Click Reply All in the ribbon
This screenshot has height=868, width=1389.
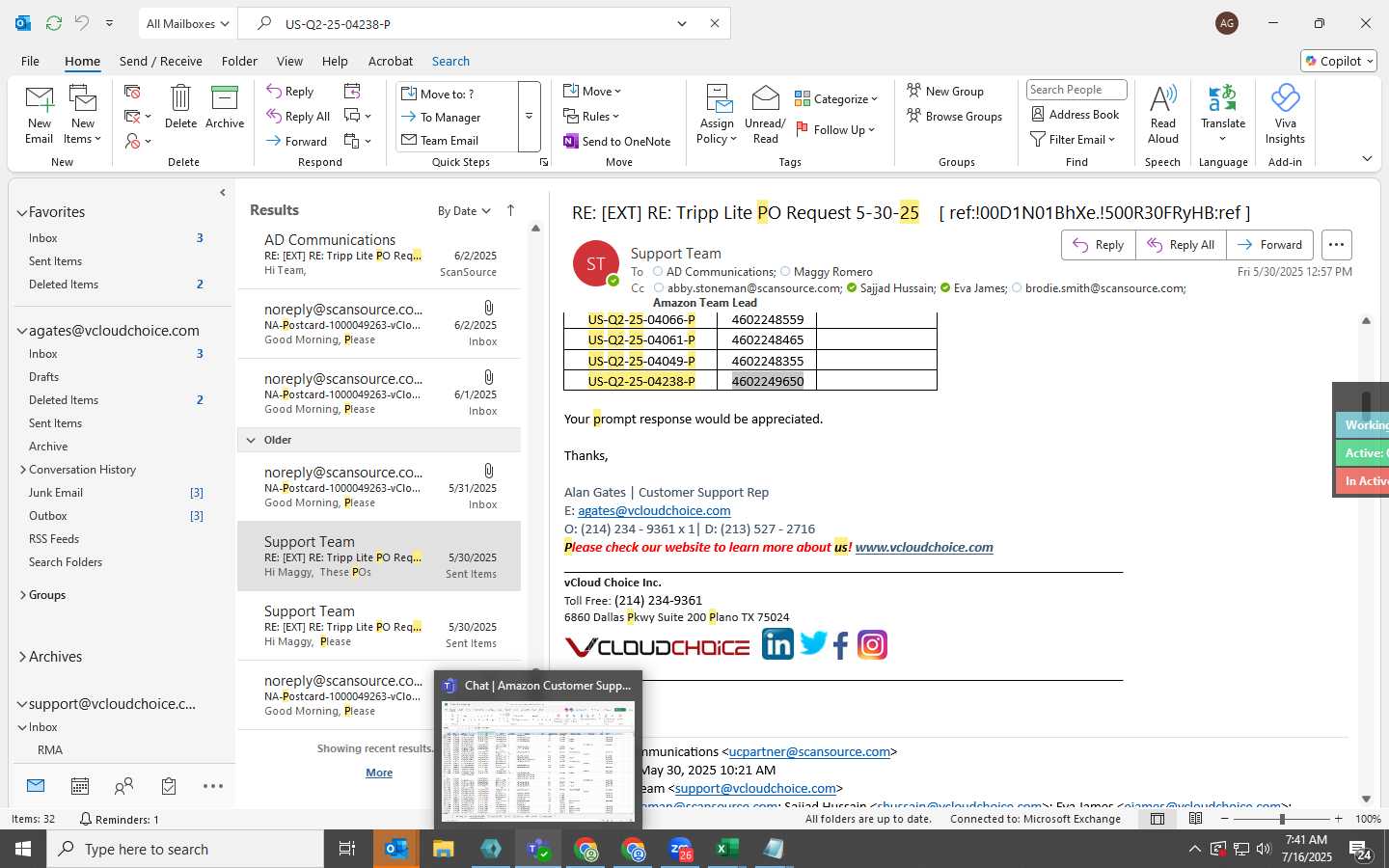299,117
